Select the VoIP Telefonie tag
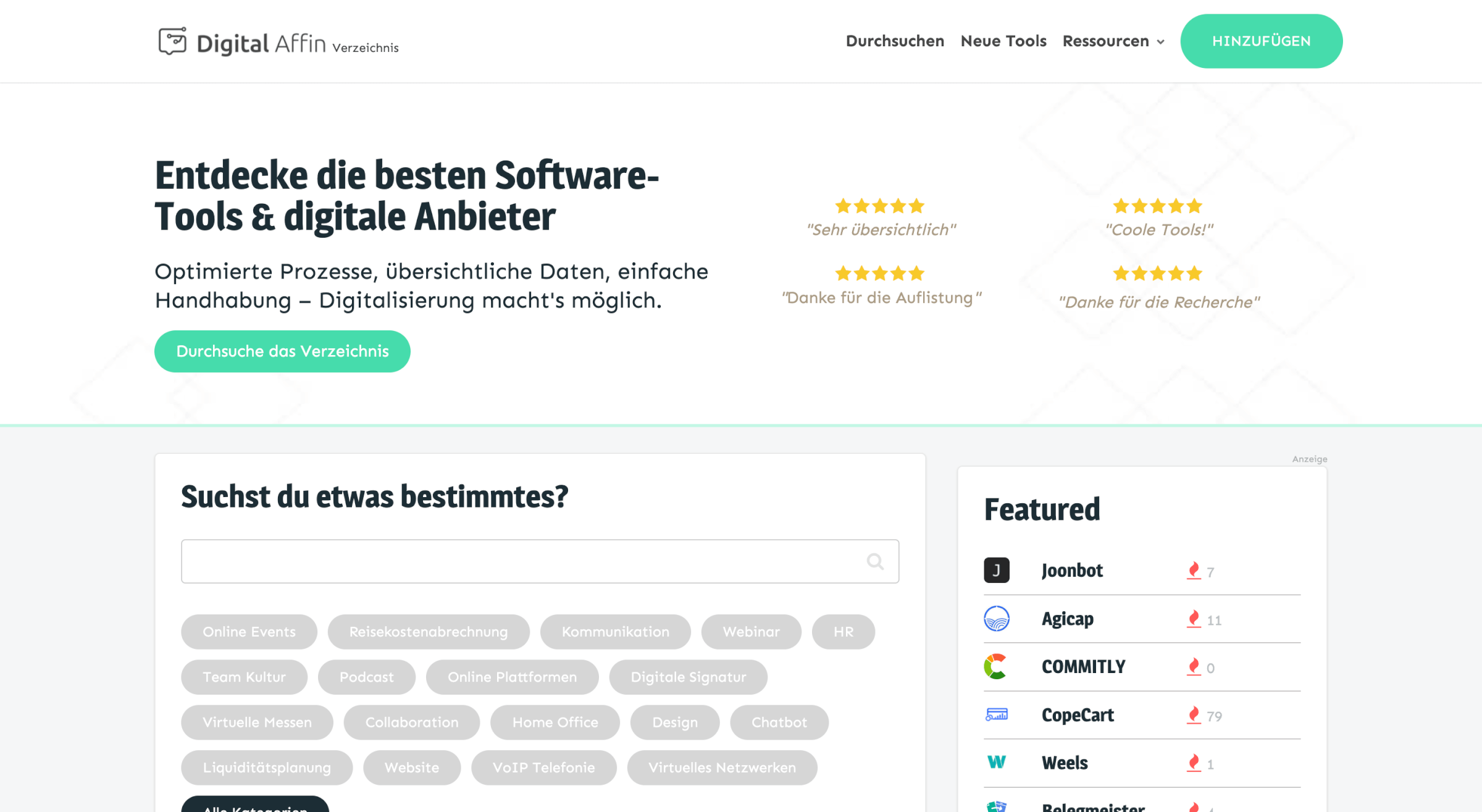Screen dimensions: 1482x812 [x=543, y=768]
